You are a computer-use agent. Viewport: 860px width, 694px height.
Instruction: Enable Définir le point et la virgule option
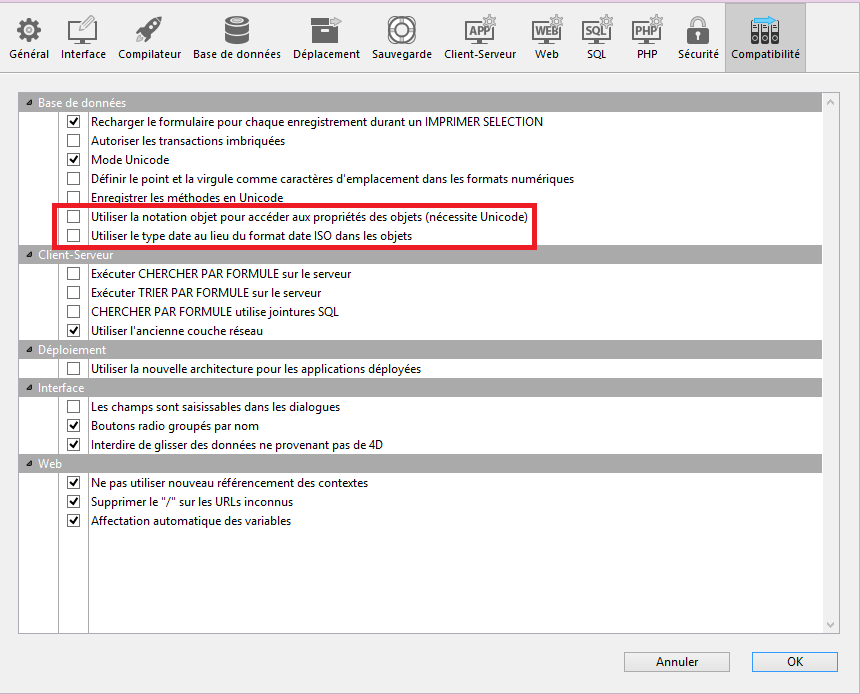(x=73, y=178)
